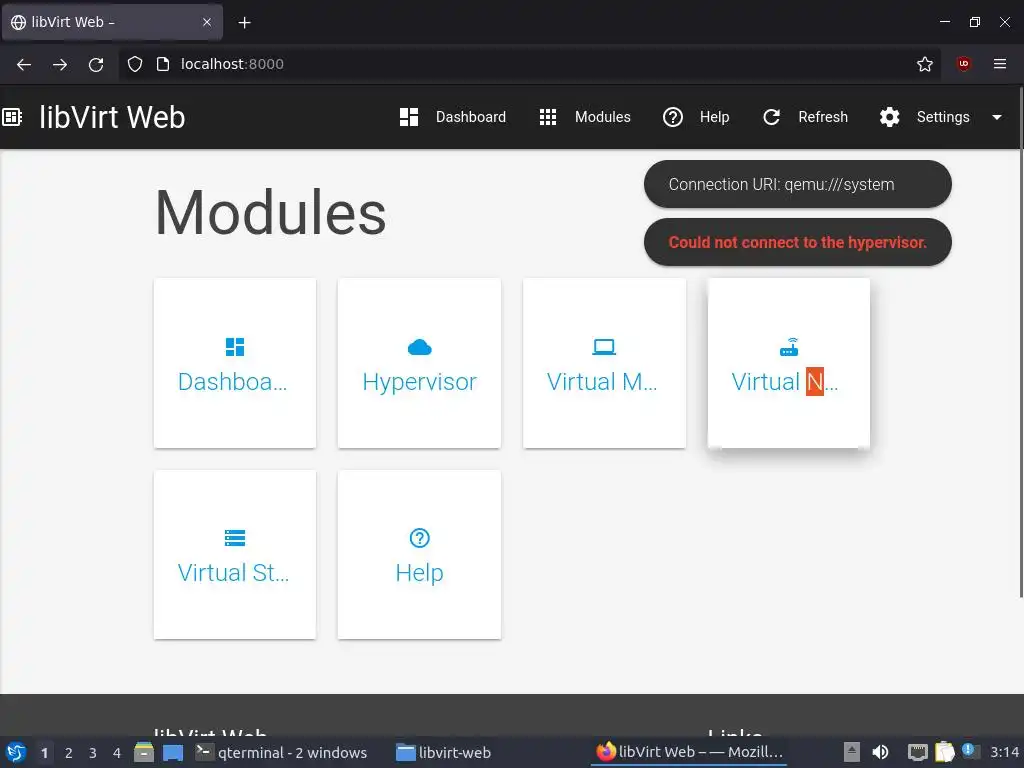Click the Settings gear icon
1024x768 pixels.
(889, 117)
